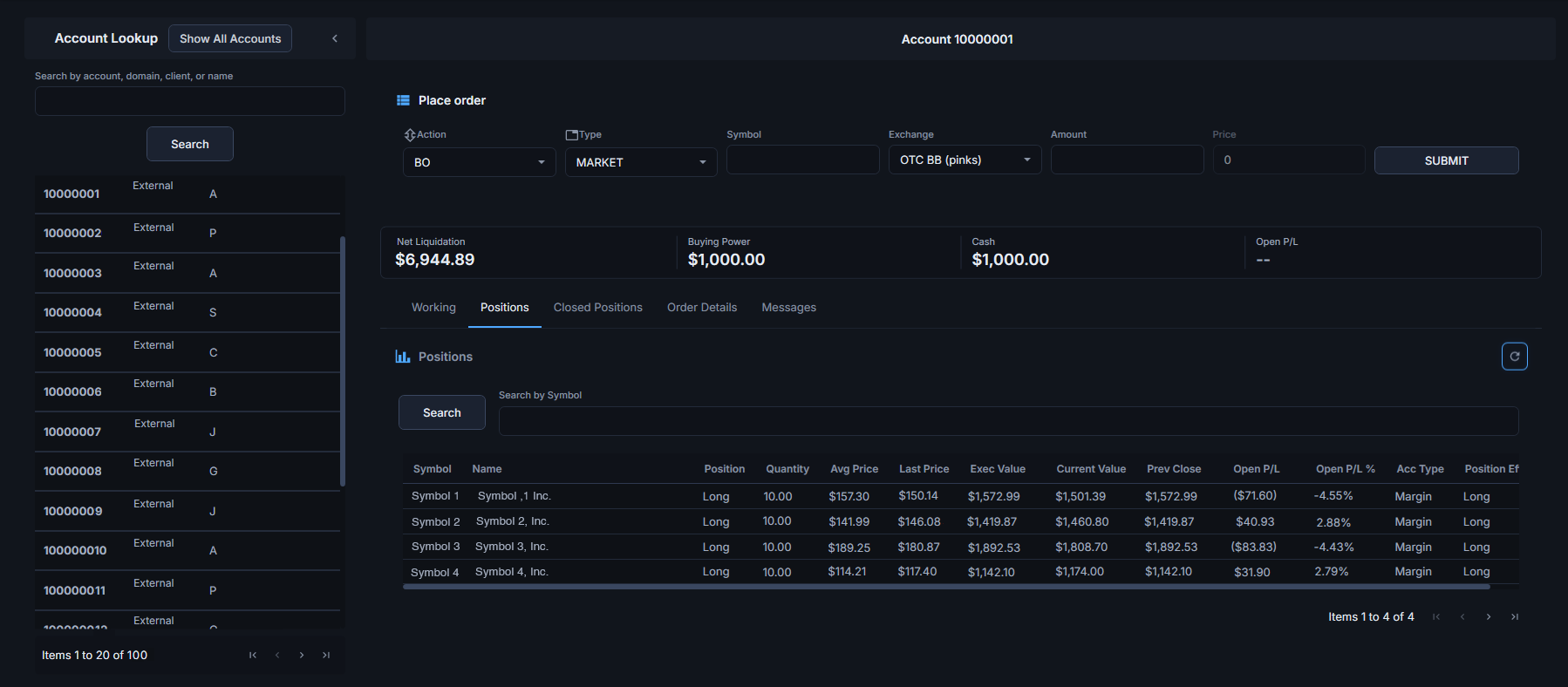Click the Symbol 2, Inc. name cell

pos(512,521)
